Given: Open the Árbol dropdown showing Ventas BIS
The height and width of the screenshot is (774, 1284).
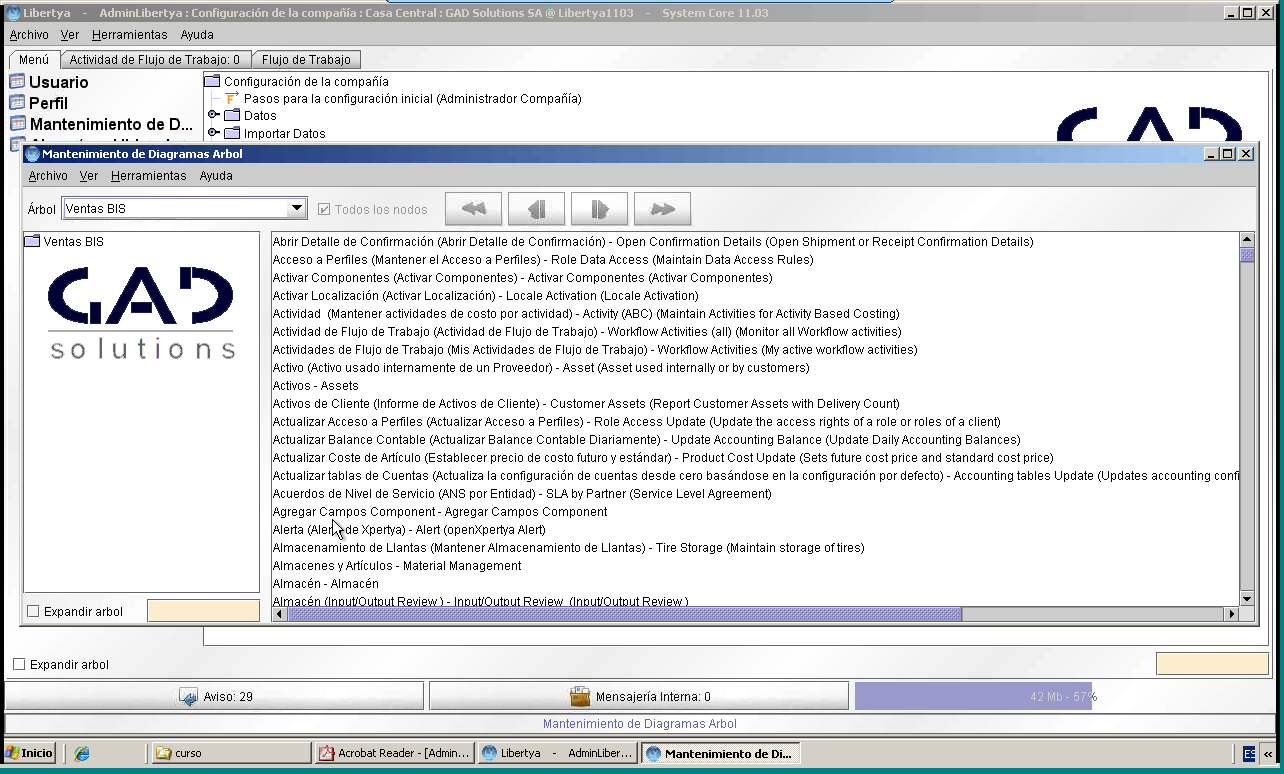Looking at the screenshot, I should tap(184, 209).
